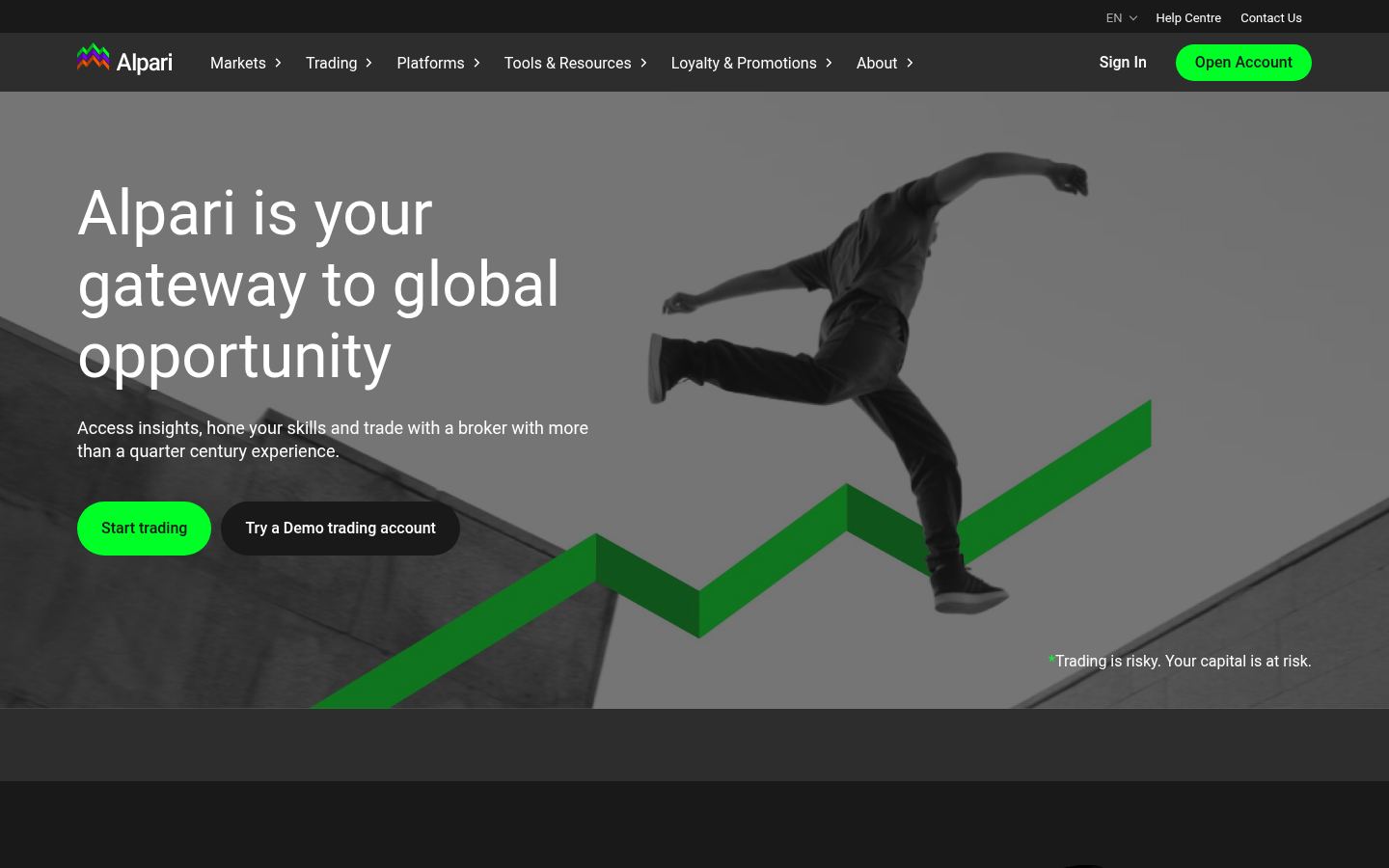Open the Platforms menu
1389x868 pixels.
(430, 63)
